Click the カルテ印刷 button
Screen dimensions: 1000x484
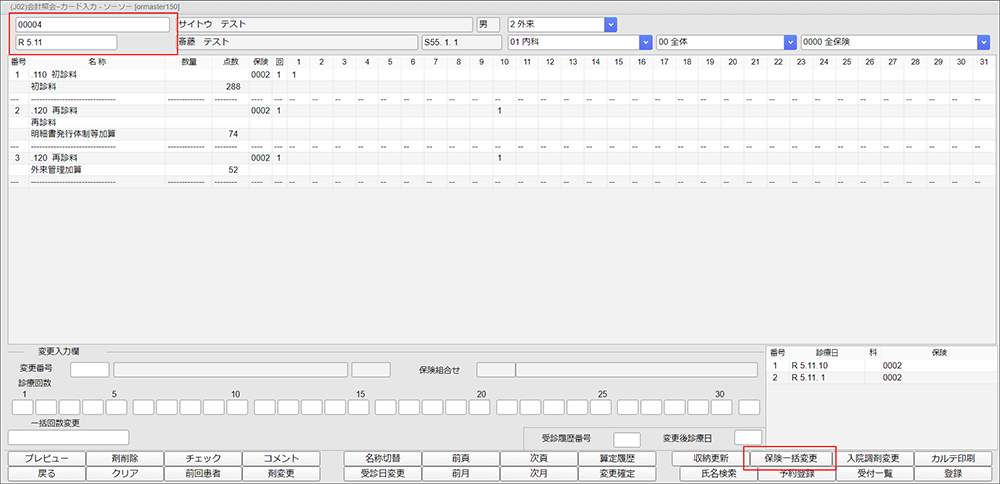click(x=952, y=458)
